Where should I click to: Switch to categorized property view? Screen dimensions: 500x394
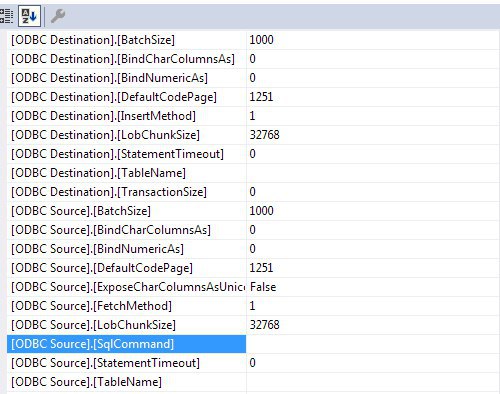coord(6,16)
